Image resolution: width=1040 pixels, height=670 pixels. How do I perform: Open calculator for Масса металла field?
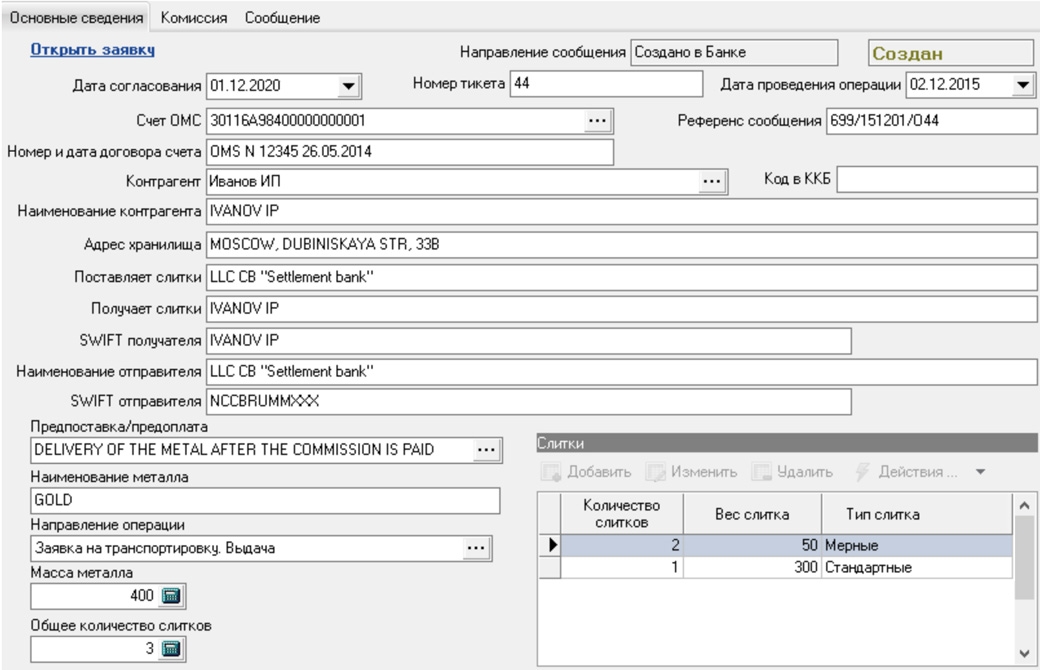coord(170,596)
